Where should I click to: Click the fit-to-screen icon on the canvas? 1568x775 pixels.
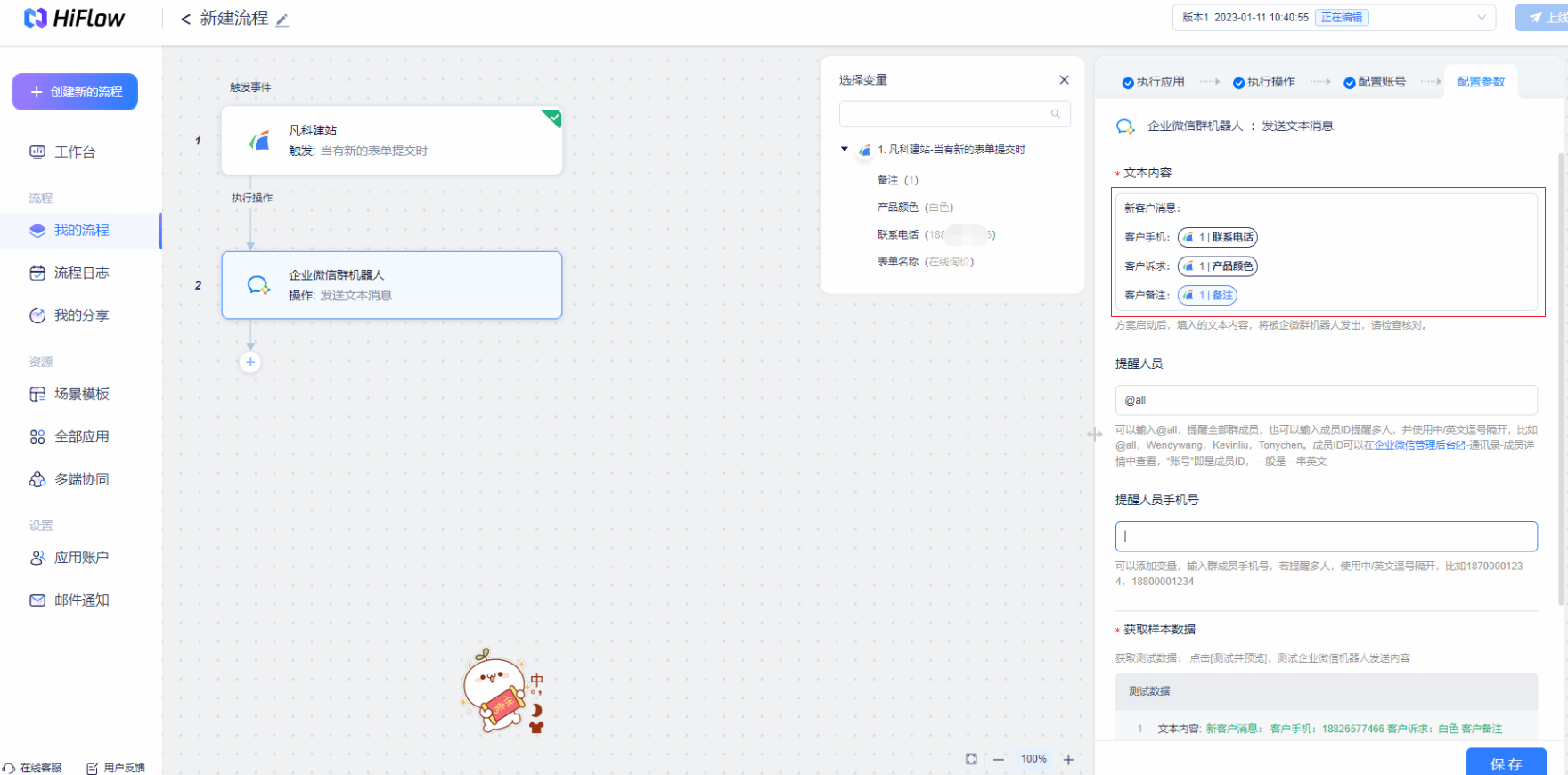[x=971, y=759]
